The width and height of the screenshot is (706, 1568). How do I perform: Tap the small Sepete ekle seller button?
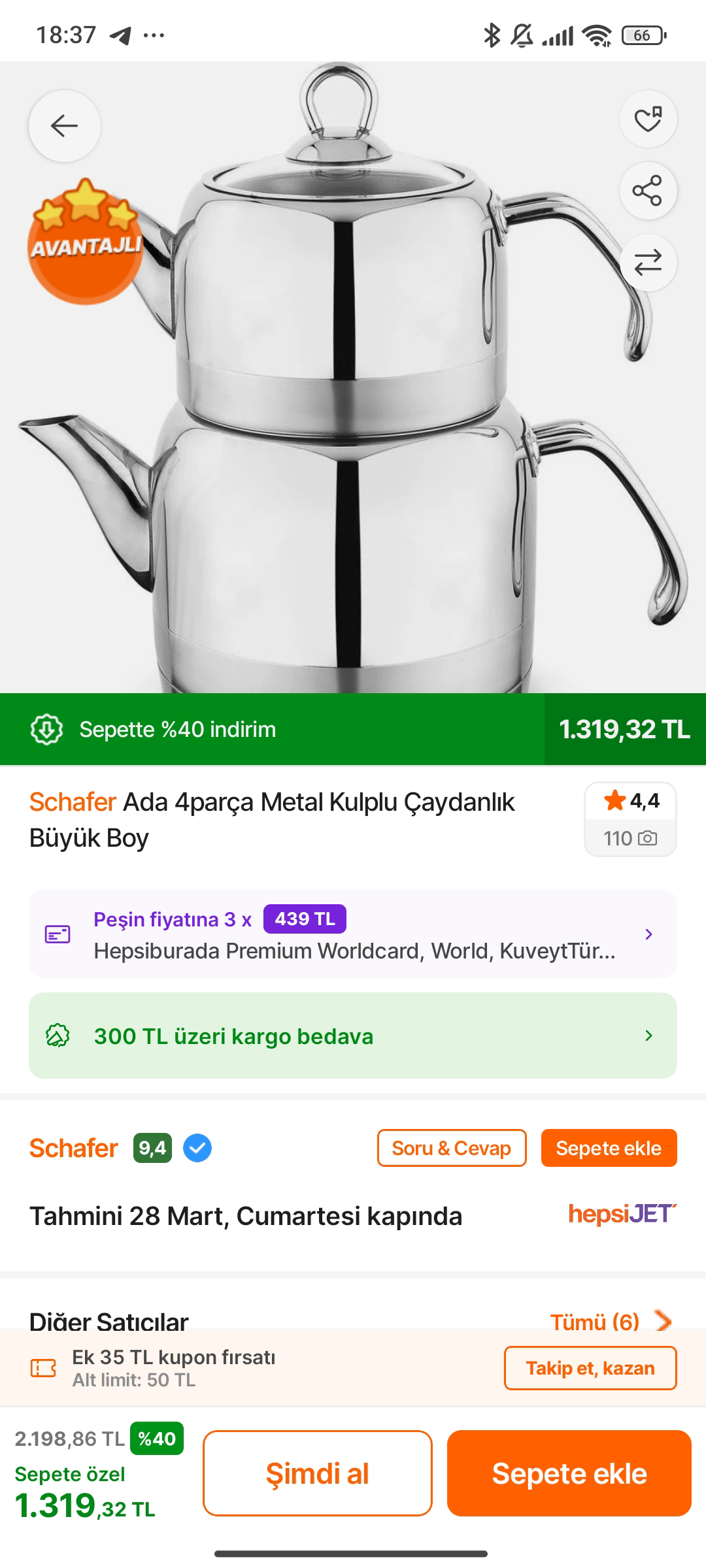point(609,1148)
